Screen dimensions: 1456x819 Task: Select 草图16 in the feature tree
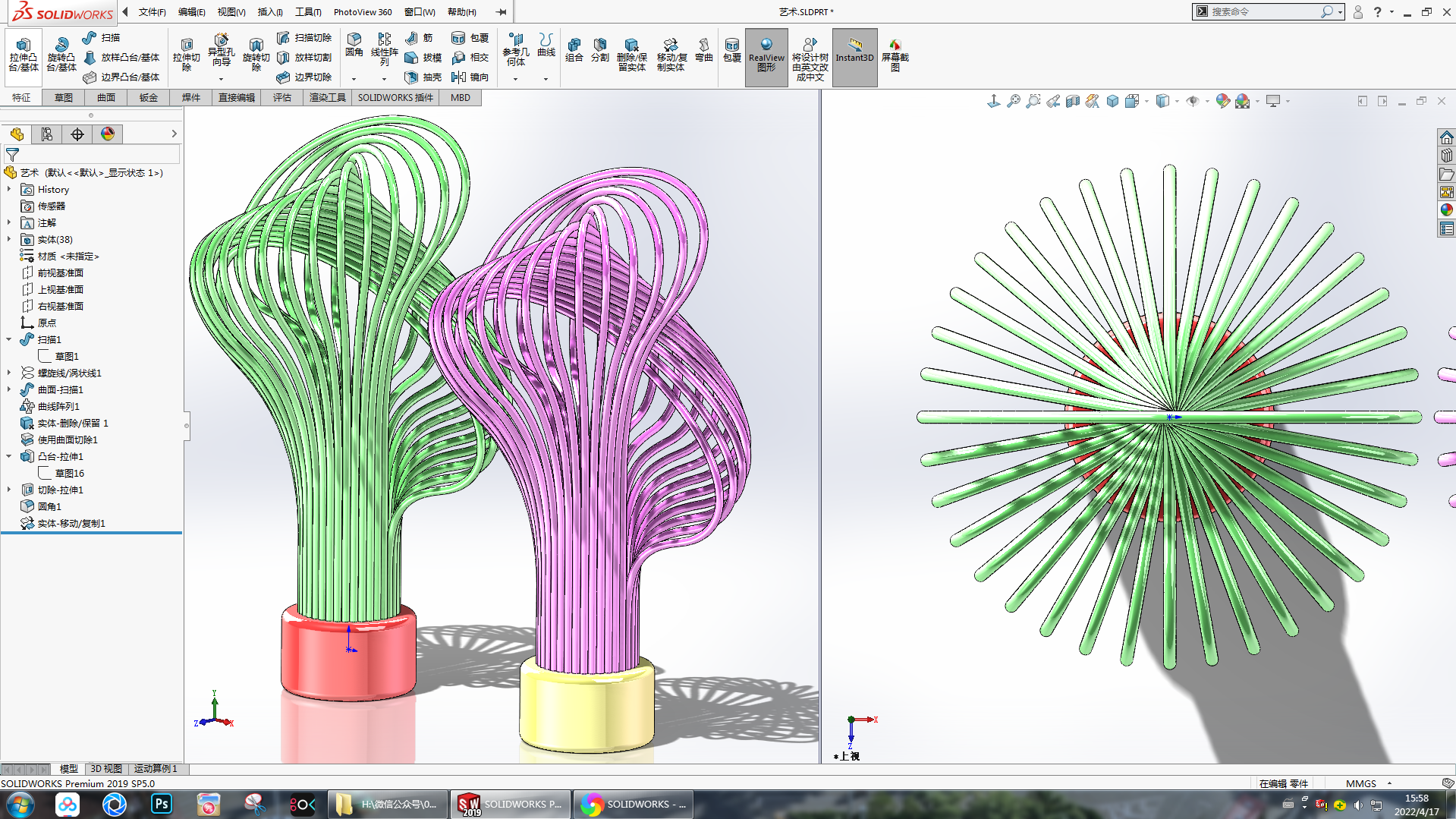pyautogui.click(x=69, y=473)
